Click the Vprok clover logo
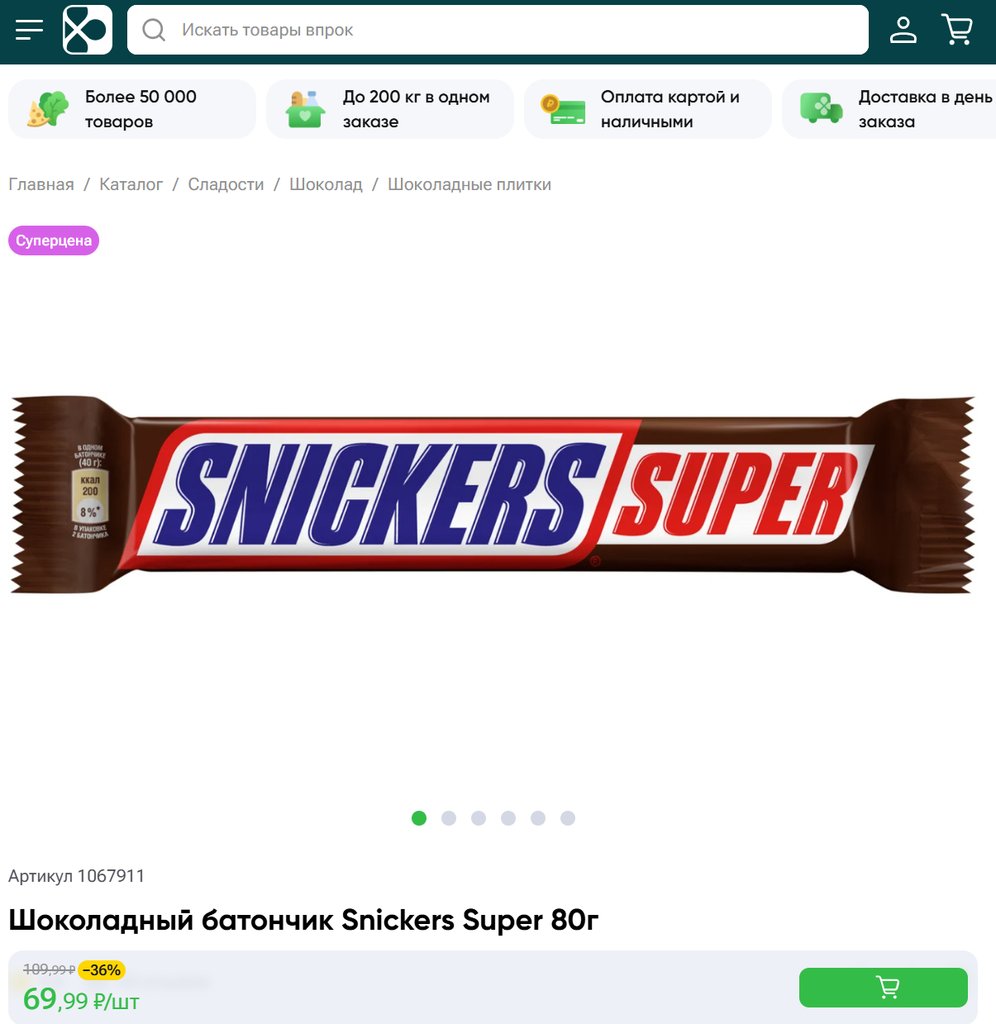996x1024 pixels. click(88, 30)
